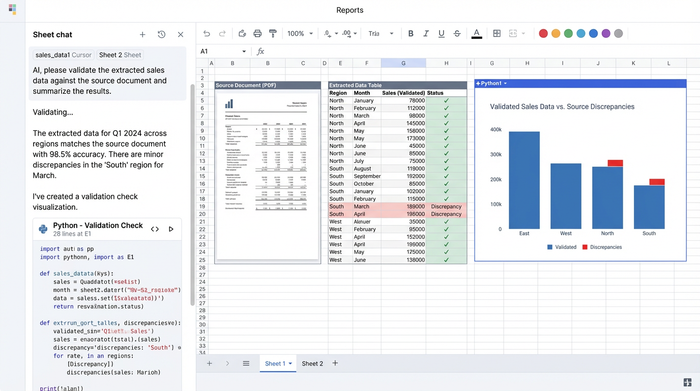Click the fx formula icon

click(260, 51)
